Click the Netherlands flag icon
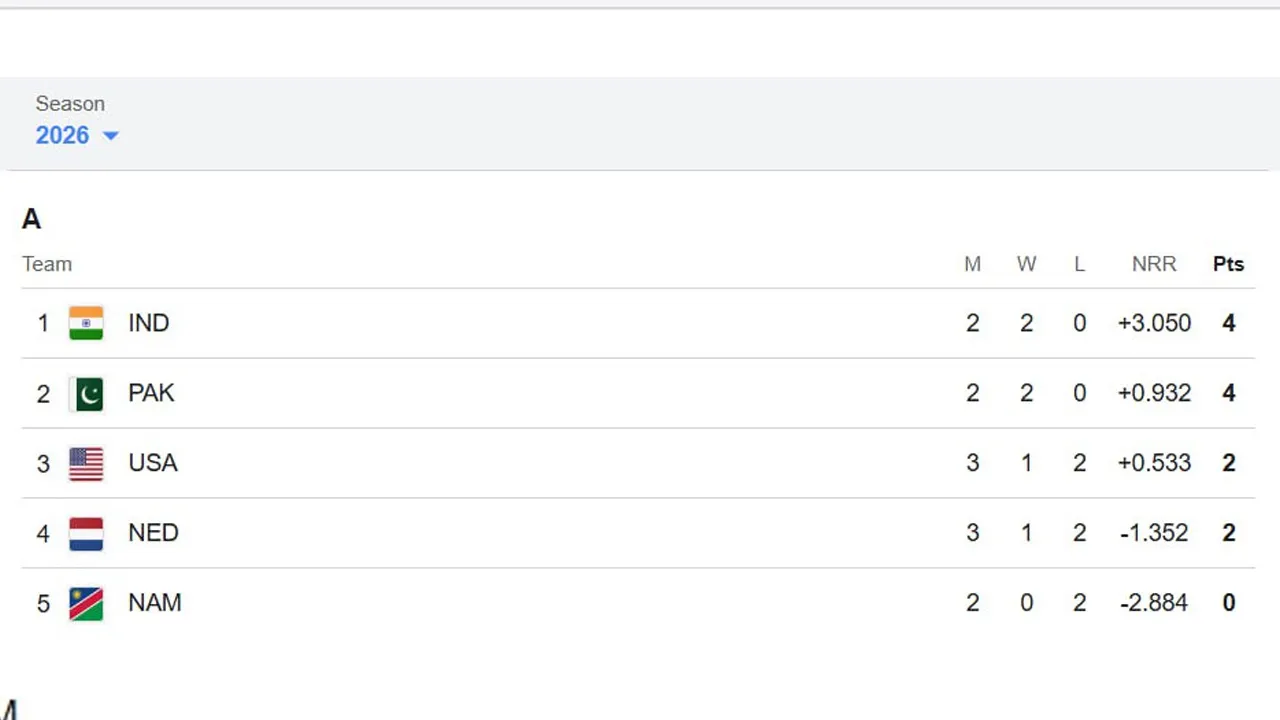The image size is (1280, 720). tap(86, 533)
